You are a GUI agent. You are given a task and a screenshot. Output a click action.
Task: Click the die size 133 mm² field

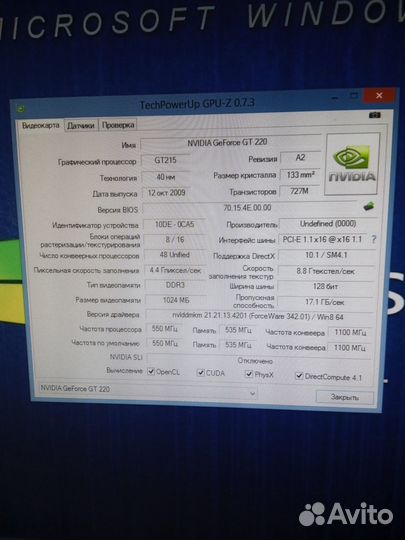pos(300,175)
